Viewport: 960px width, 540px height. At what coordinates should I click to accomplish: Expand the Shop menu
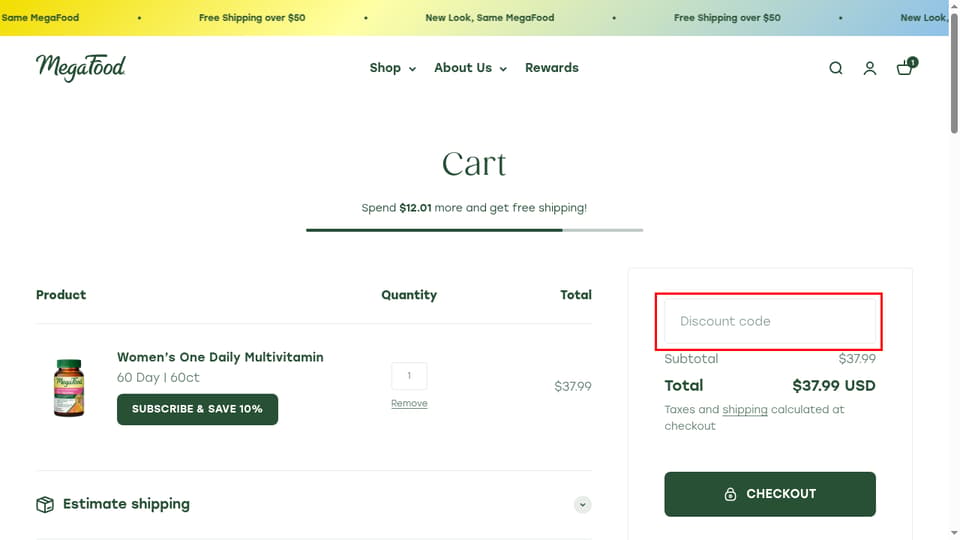392,68
